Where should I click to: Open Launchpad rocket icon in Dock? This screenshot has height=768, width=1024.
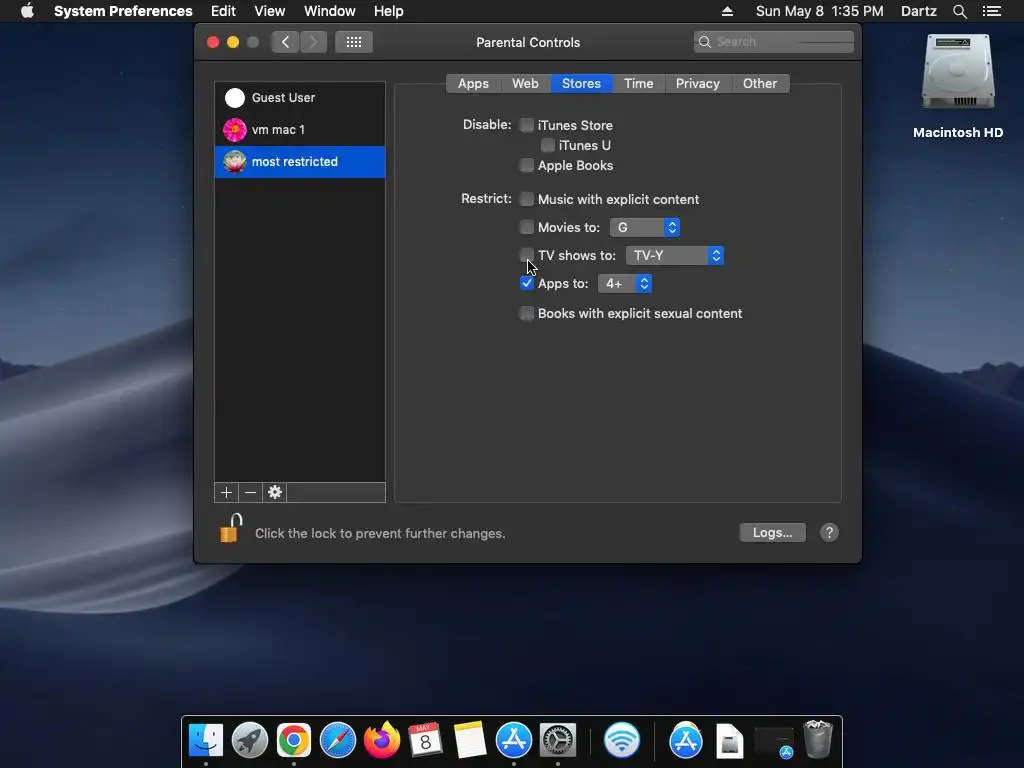pyautogui.click(x=250, y=740)
